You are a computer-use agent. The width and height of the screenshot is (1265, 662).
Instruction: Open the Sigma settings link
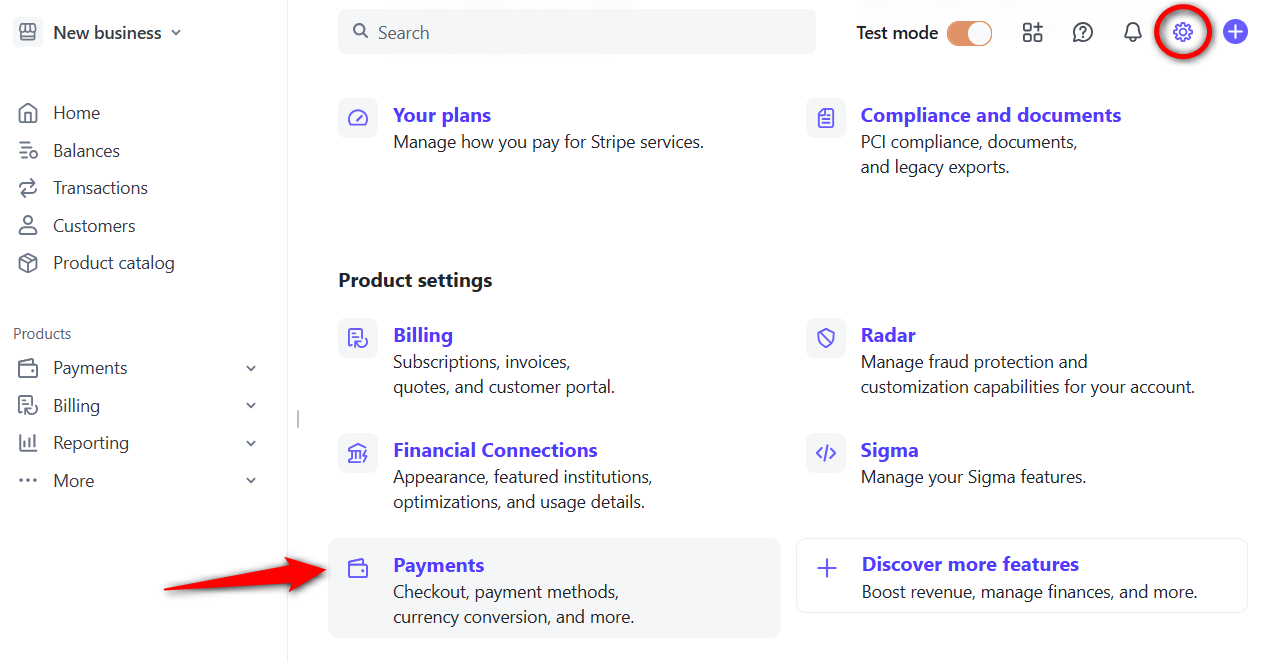(x=889, y=450)
